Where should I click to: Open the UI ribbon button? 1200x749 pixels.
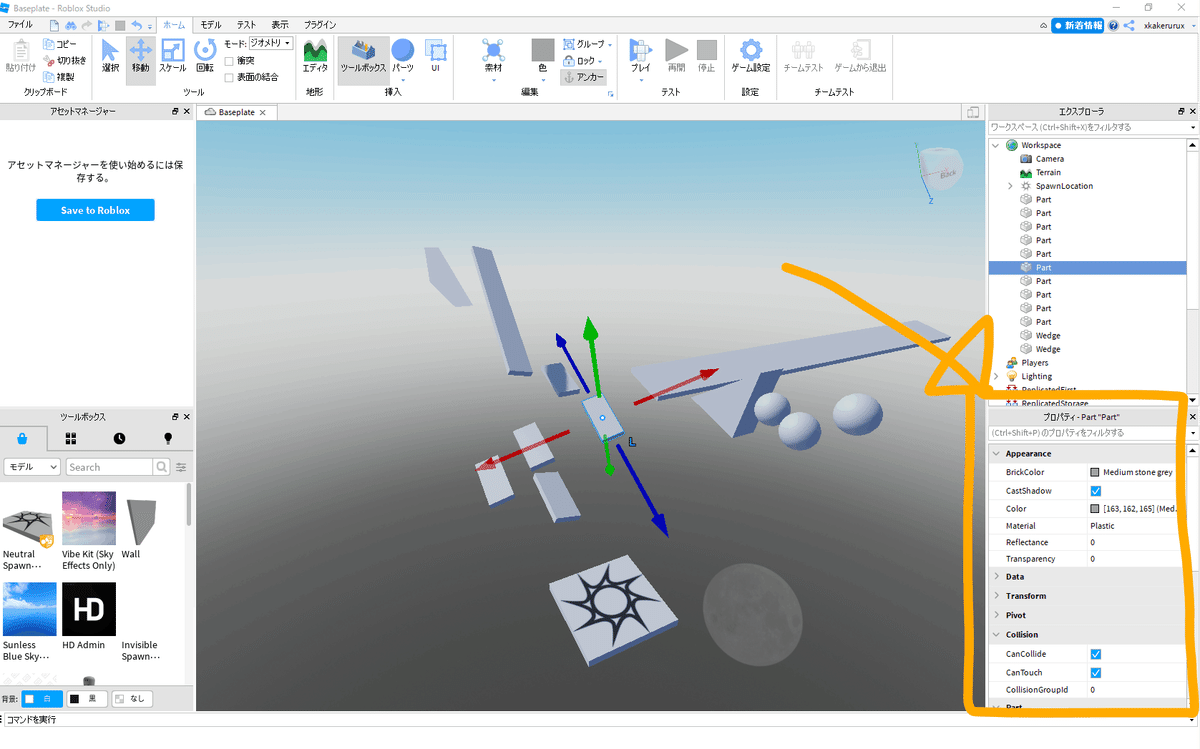pyautogui.click(x=436, y=56)
